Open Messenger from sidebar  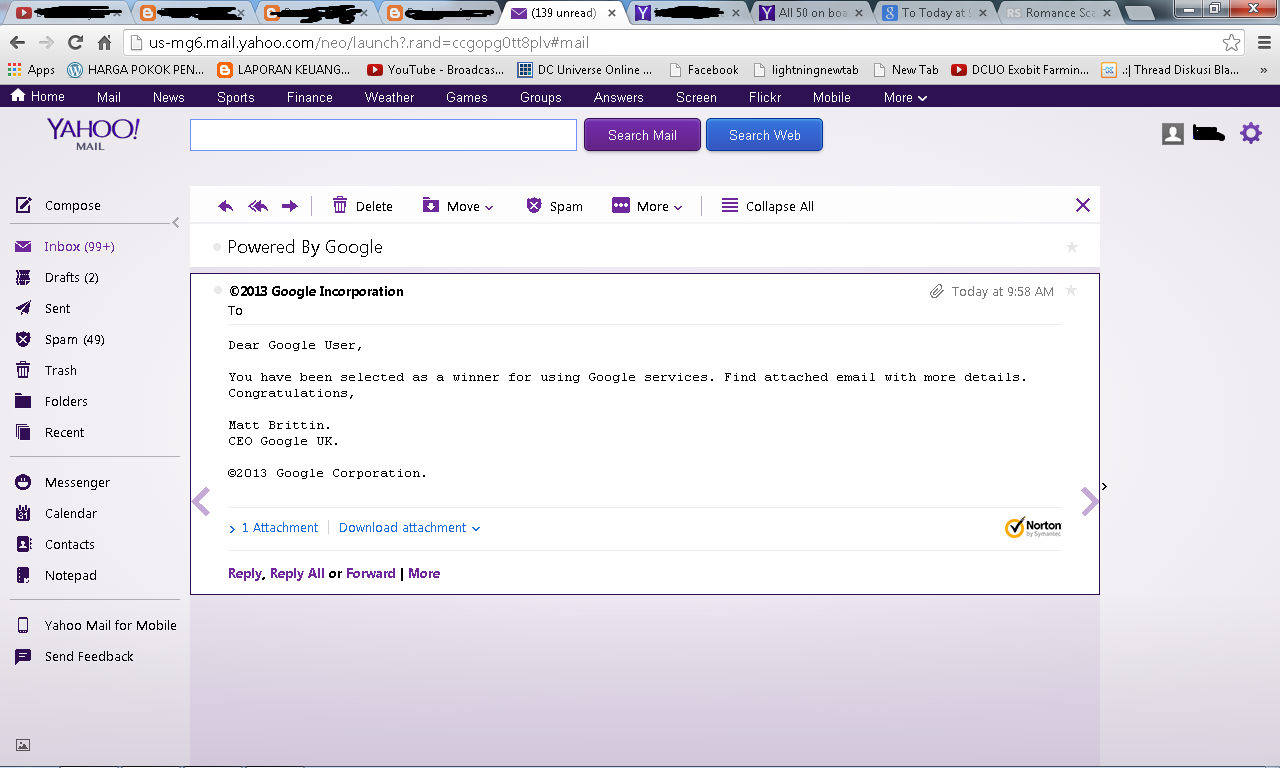tap(63, 482)
